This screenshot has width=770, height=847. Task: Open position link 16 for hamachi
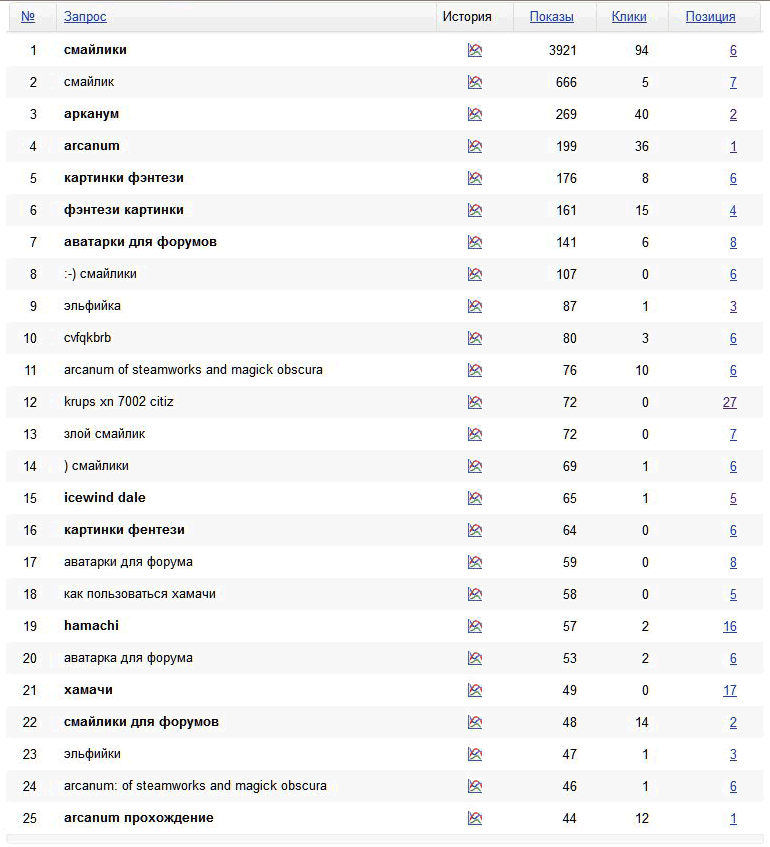[729, 626]
